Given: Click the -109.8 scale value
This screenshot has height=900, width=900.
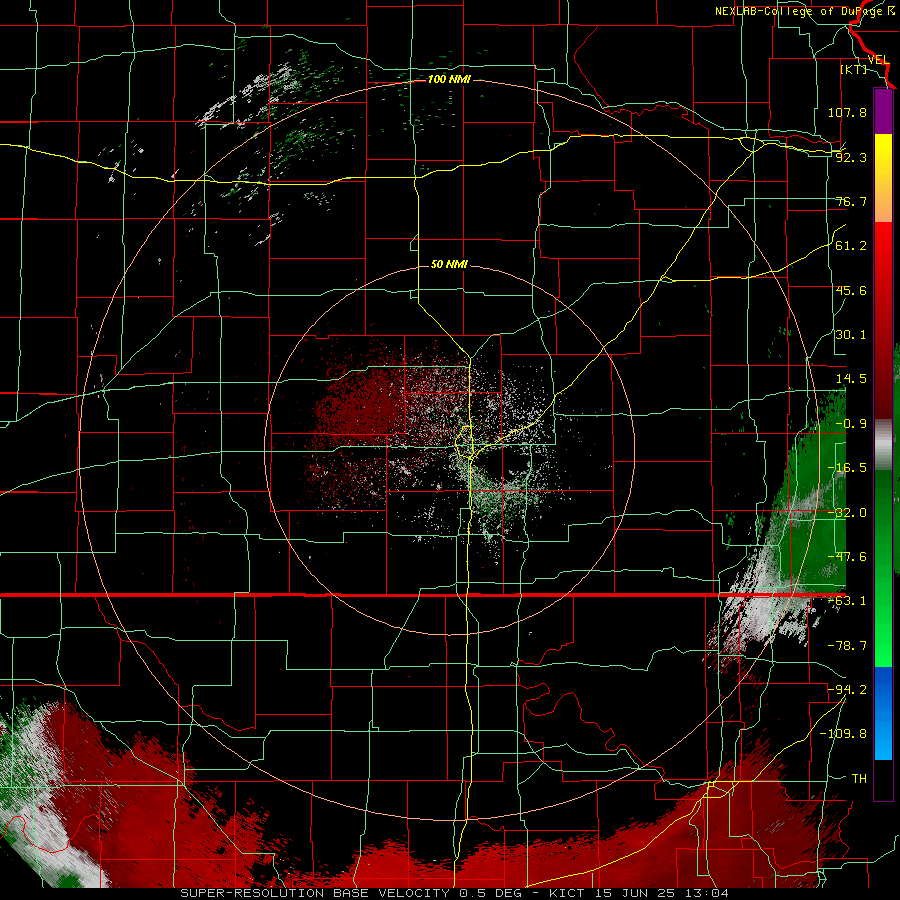Looking at the screenshot, I should (844, 734).
